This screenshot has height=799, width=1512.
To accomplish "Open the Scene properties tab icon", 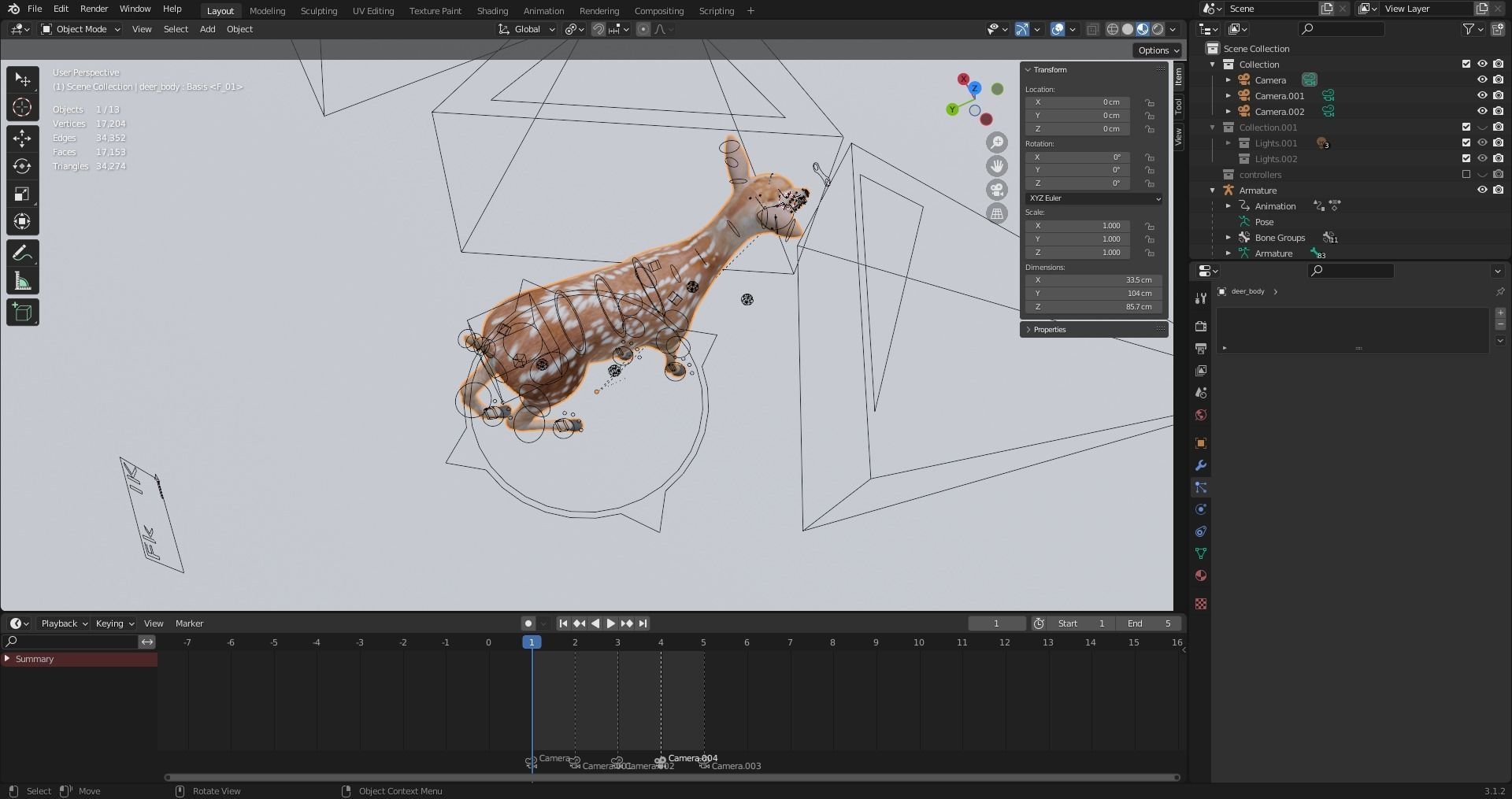I will tap(1201, 392).
